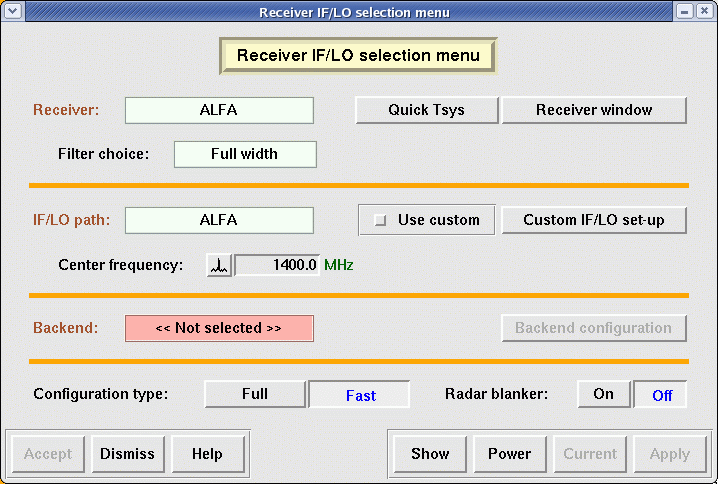Click in the center frequency 1400.0 field
The width and height of the screenshot is (718, 484).
coord(277,265)
